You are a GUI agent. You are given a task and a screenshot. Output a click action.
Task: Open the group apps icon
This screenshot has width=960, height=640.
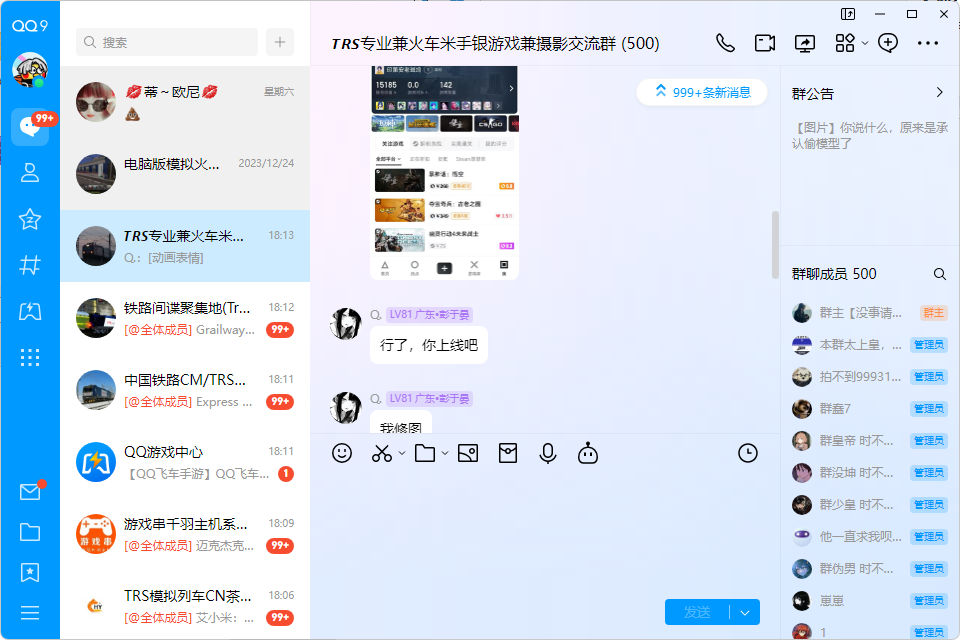pos(845,43)
